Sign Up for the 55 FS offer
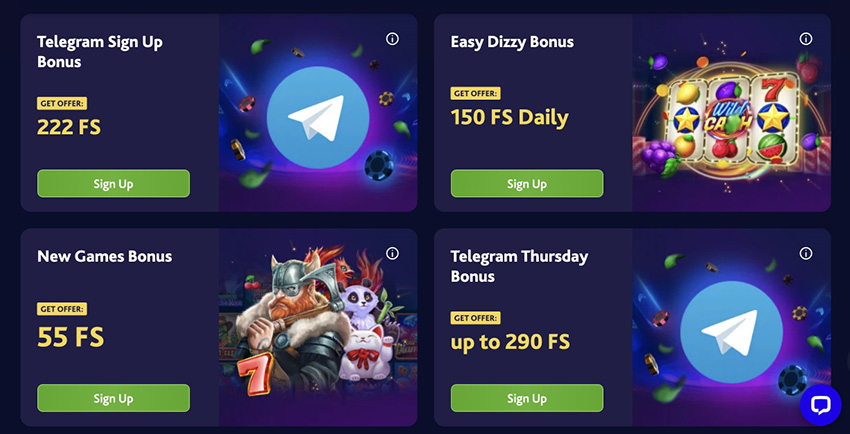 click(113, 398)
